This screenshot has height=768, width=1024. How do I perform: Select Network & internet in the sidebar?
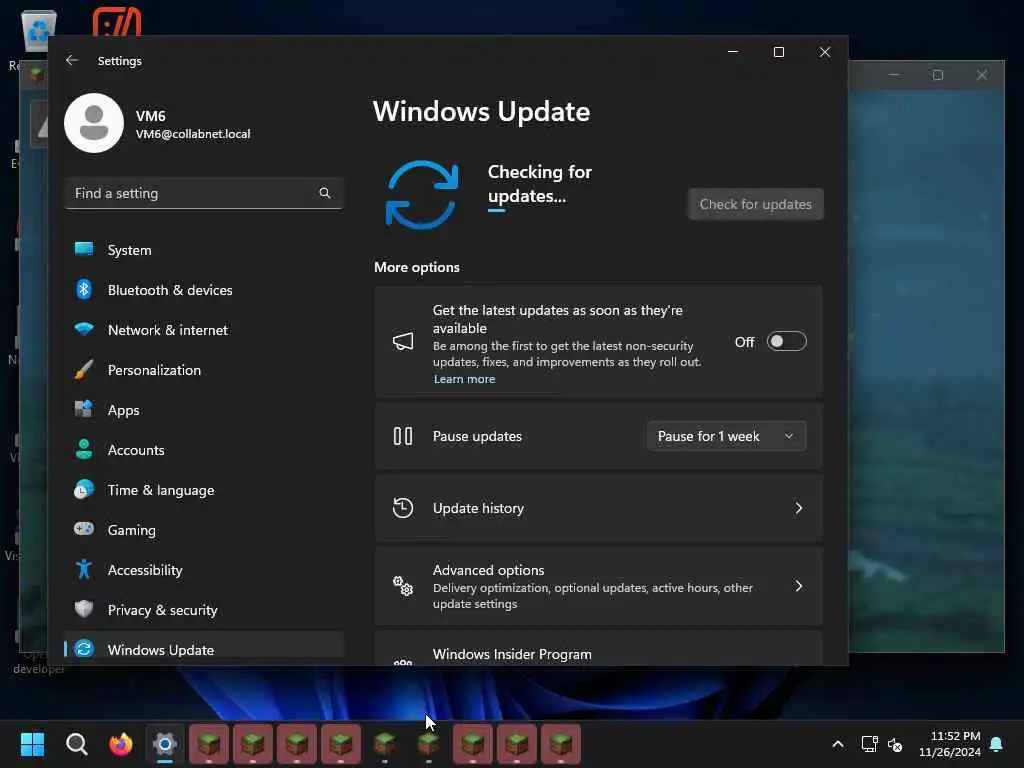point(203,329)
